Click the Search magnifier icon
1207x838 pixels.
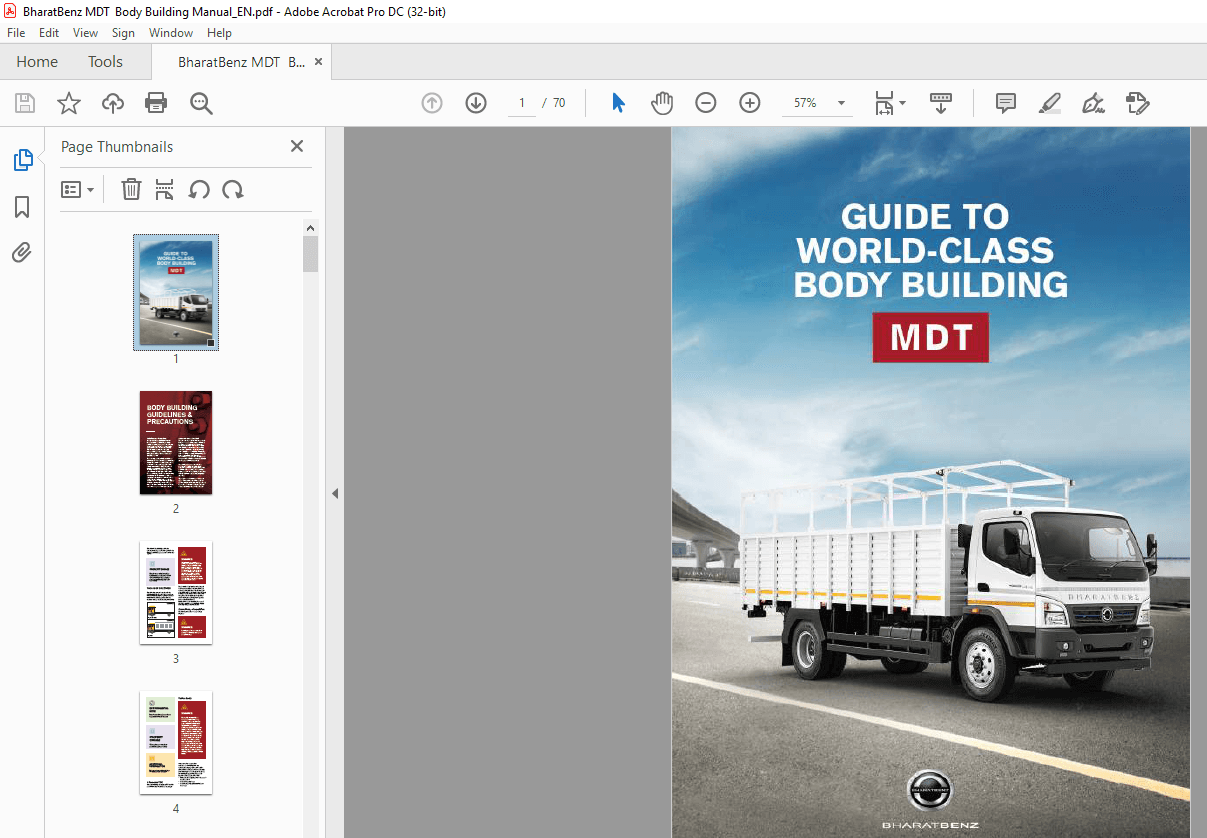tap(200, 102)
